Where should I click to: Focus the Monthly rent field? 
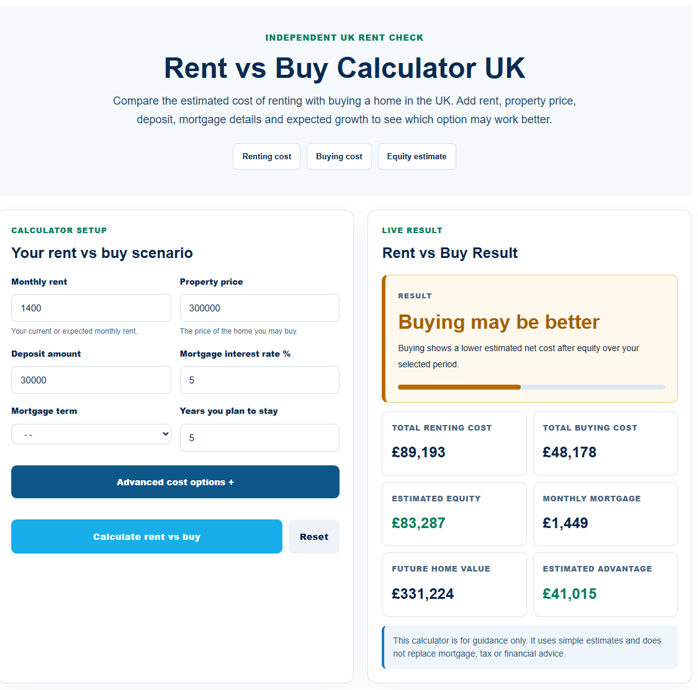pyautogui.click(x=91, y=308)
